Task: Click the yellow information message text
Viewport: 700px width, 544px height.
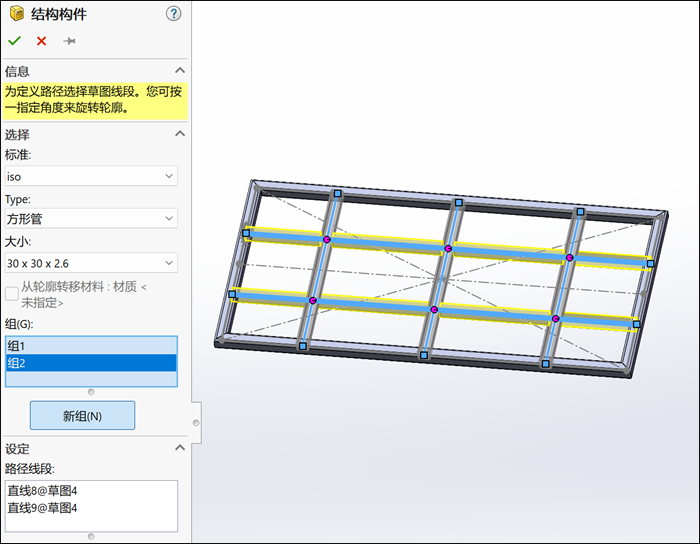Action: click(x=94, y=100)
